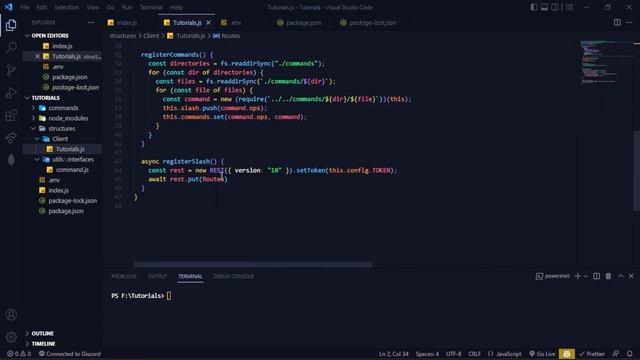Add a new terminal with plus icon
640x360 pixels.
coord(577,276)
